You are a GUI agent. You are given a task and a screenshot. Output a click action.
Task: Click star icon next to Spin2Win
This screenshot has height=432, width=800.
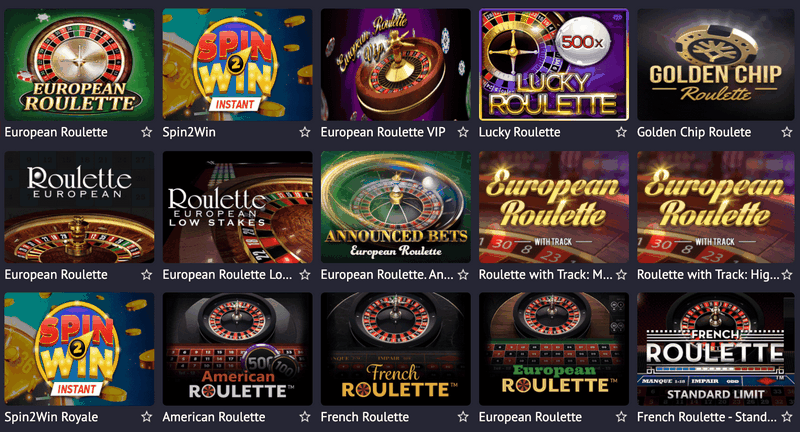point(305,132)
